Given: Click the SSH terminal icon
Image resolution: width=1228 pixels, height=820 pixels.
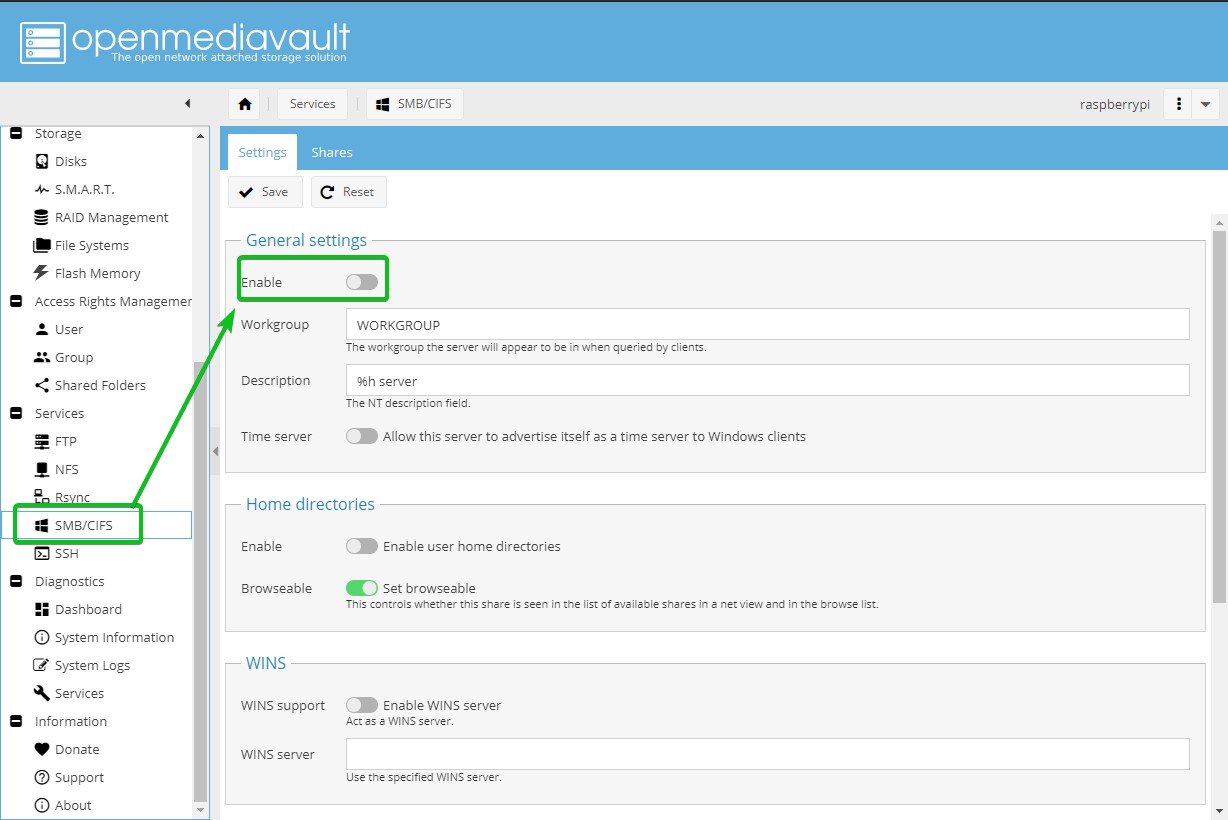Looking at the screenshot, I should [x=42, y=553].
